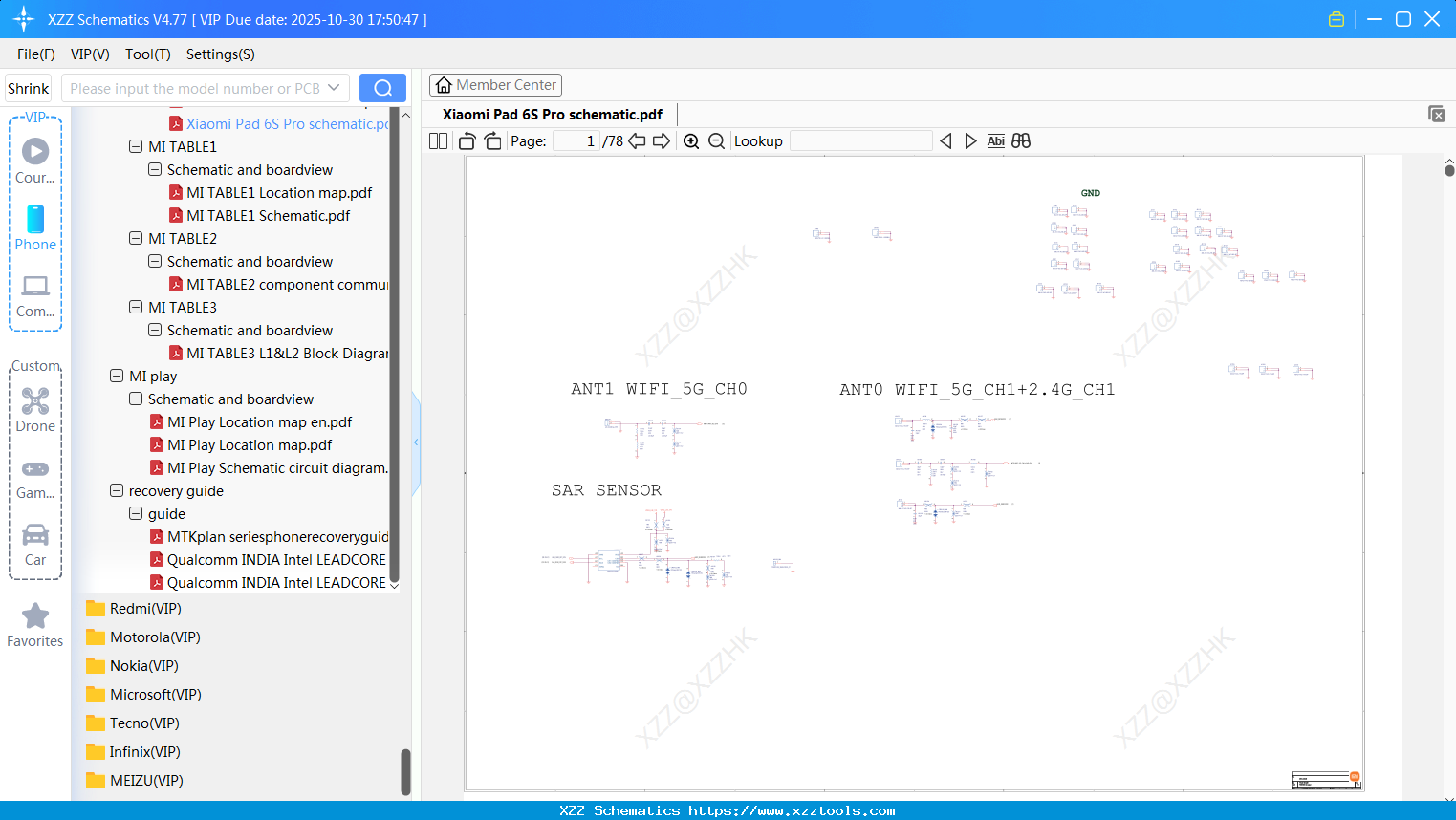Zoom in on the schematic
The image size is (1456, 820).
(691, 141)
